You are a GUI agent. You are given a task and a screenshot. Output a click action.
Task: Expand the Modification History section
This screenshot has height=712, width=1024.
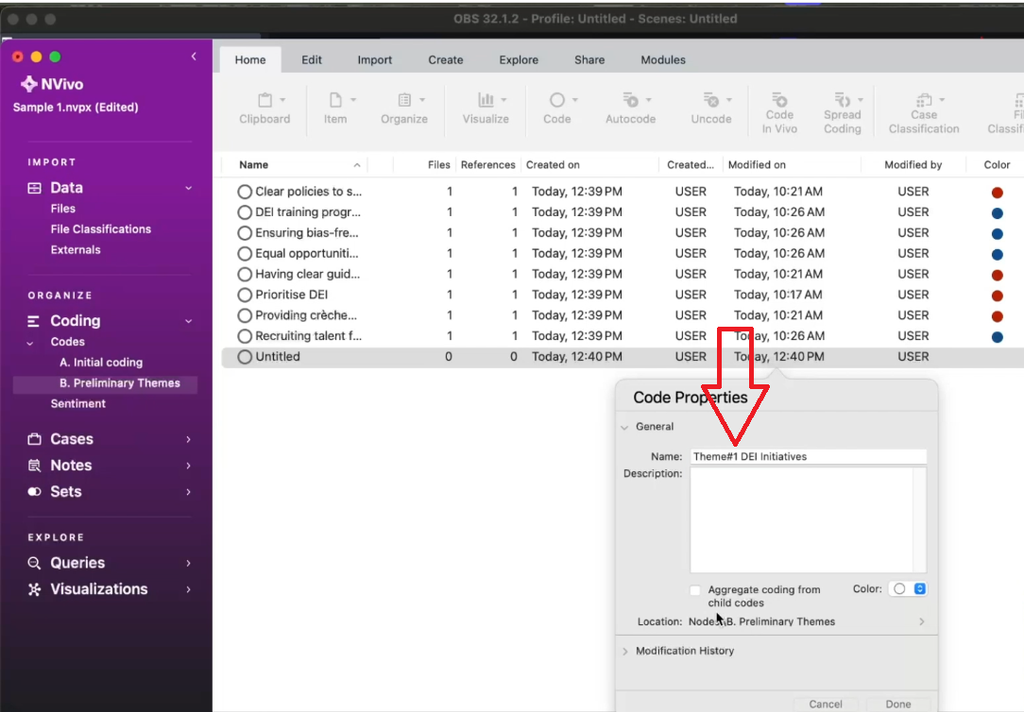pyautogui.click(x=625, y=651)
